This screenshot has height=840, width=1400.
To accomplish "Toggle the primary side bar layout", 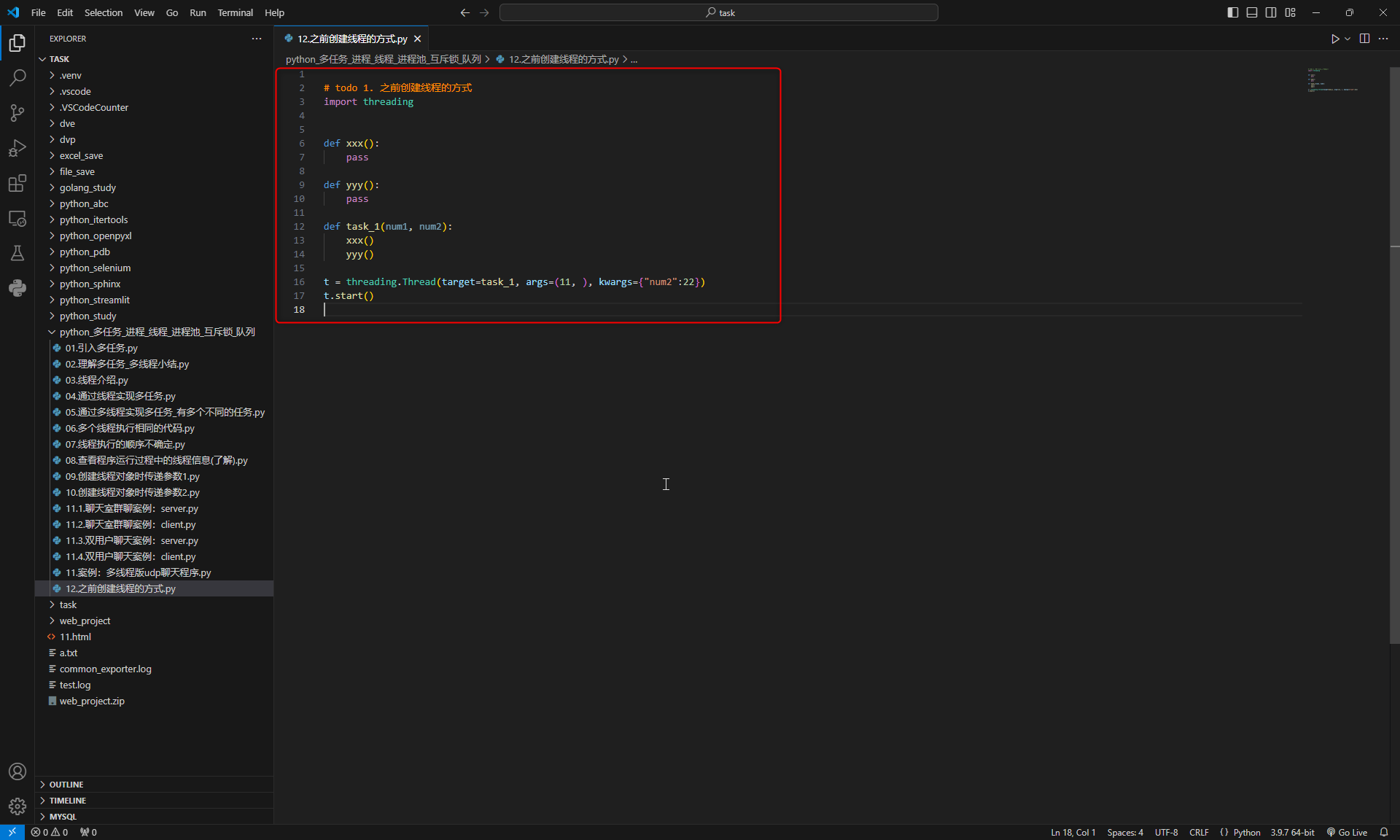I will (x=1232, y=12).
